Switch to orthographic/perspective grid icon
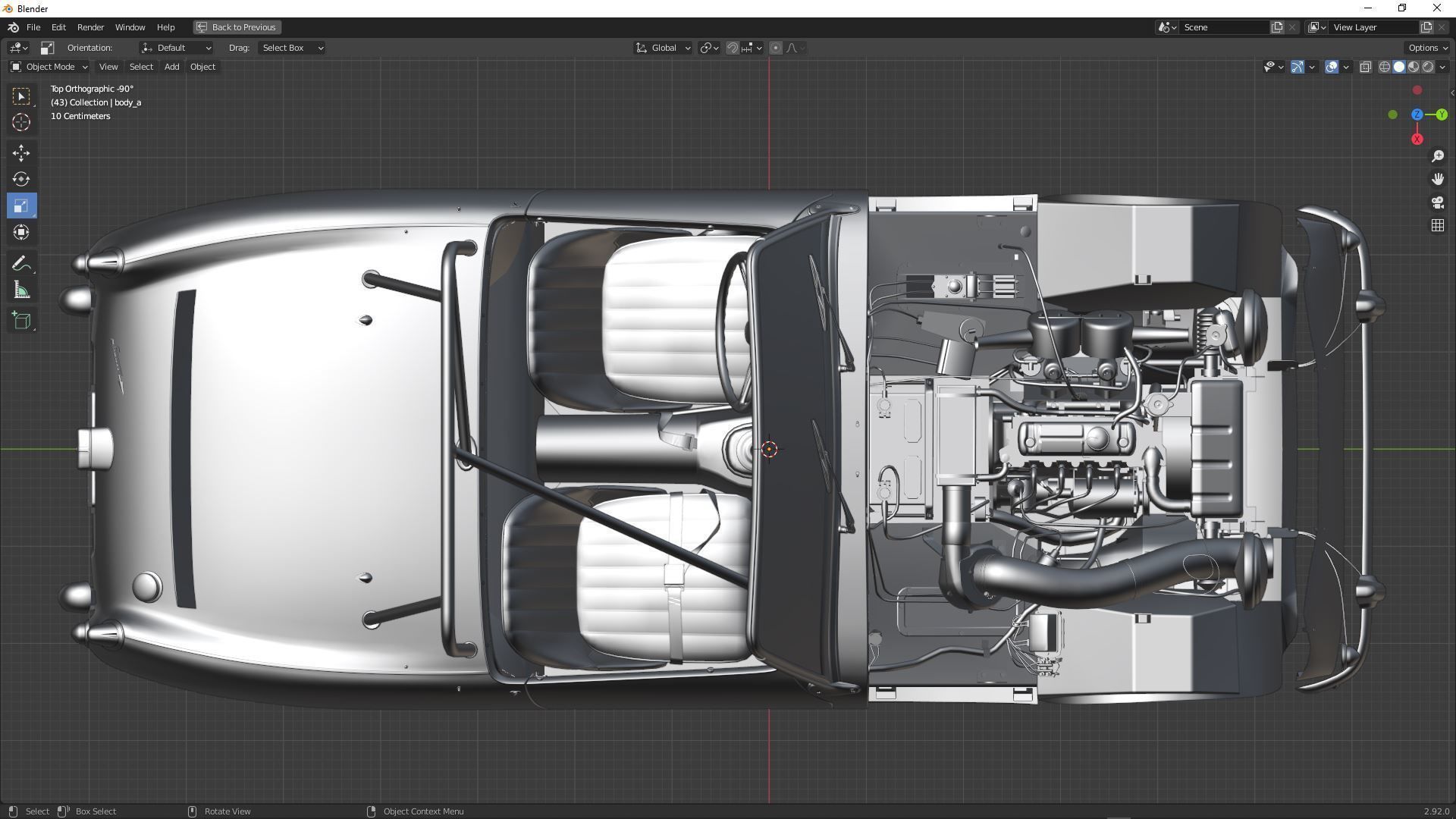Viewport: 1456px width, 819px height. [x=1437, y=226]
